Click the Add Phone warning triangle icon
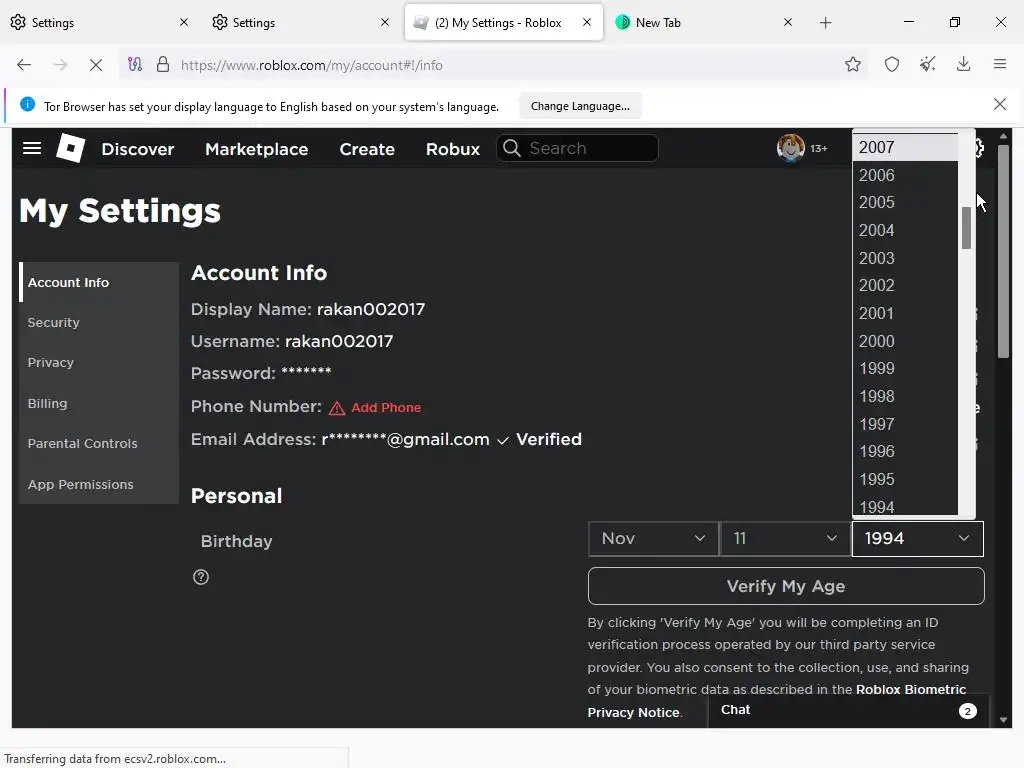 (x=337, y=408)
